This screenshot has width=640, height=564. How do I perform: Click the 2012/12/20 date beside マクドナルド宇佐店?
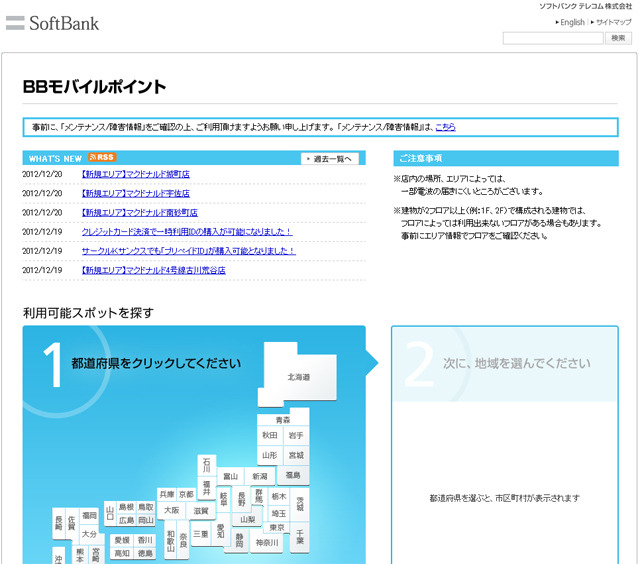(x=42, y=193)
